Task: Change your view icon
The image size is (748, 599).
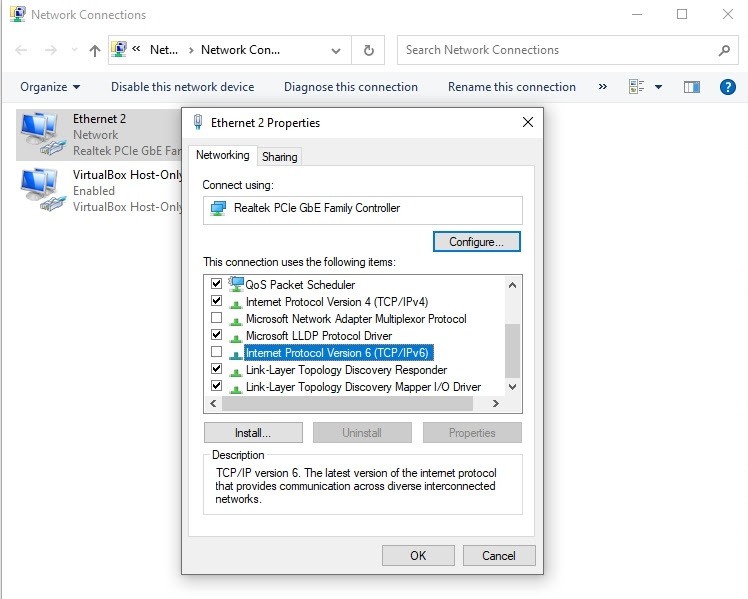Action: pos(636,87)
